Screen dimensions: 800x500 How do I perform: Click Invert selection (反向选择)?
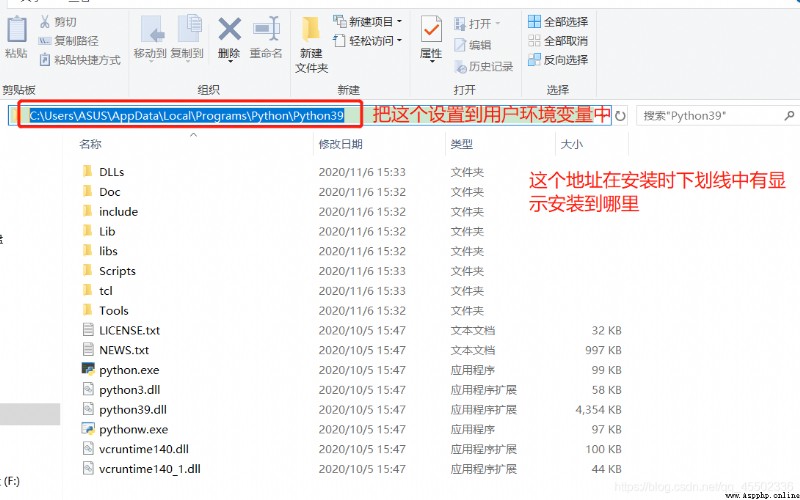tap(558, 60)
